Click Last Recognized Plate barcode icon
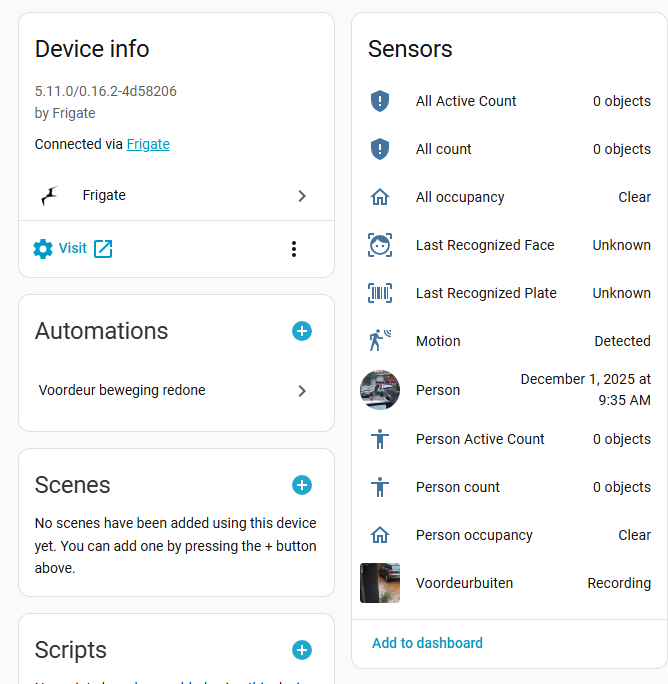This screenshot has width=668, height=684. [x=380, y=293]
